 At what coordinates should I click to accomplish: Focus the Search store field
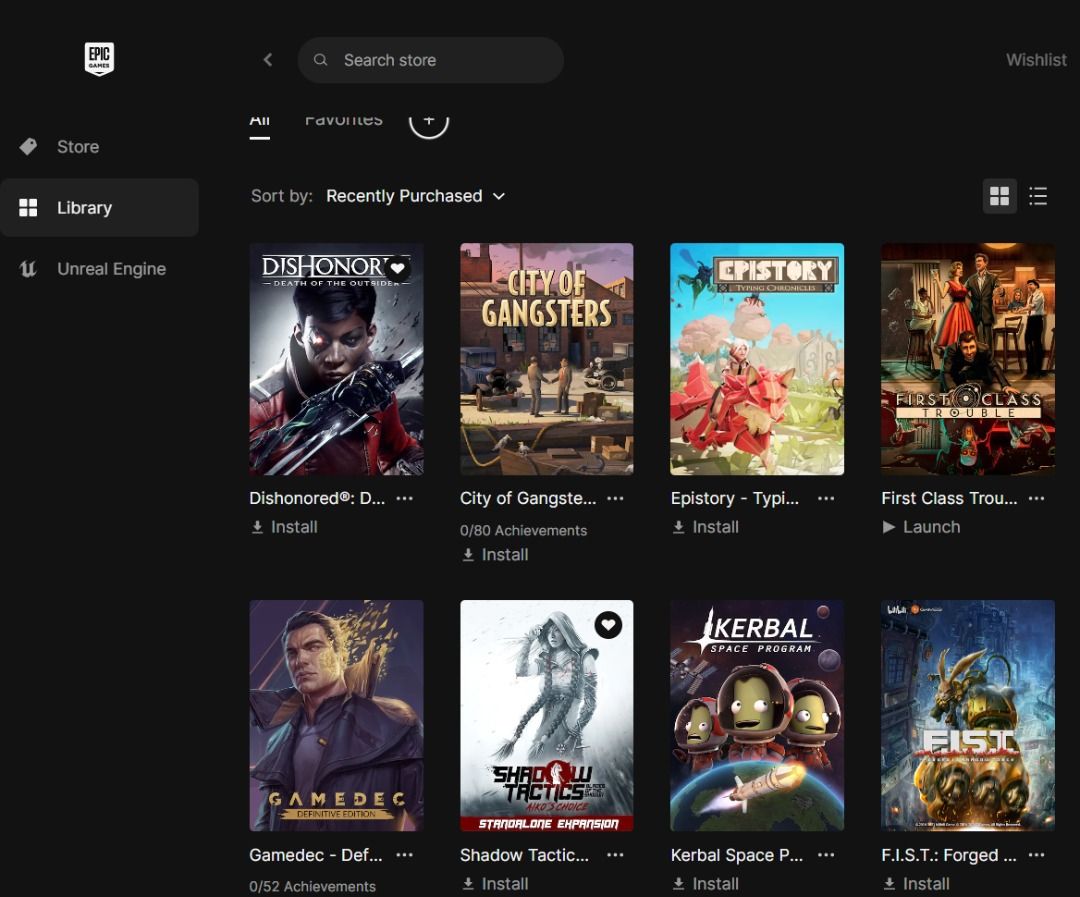(430, 60)
